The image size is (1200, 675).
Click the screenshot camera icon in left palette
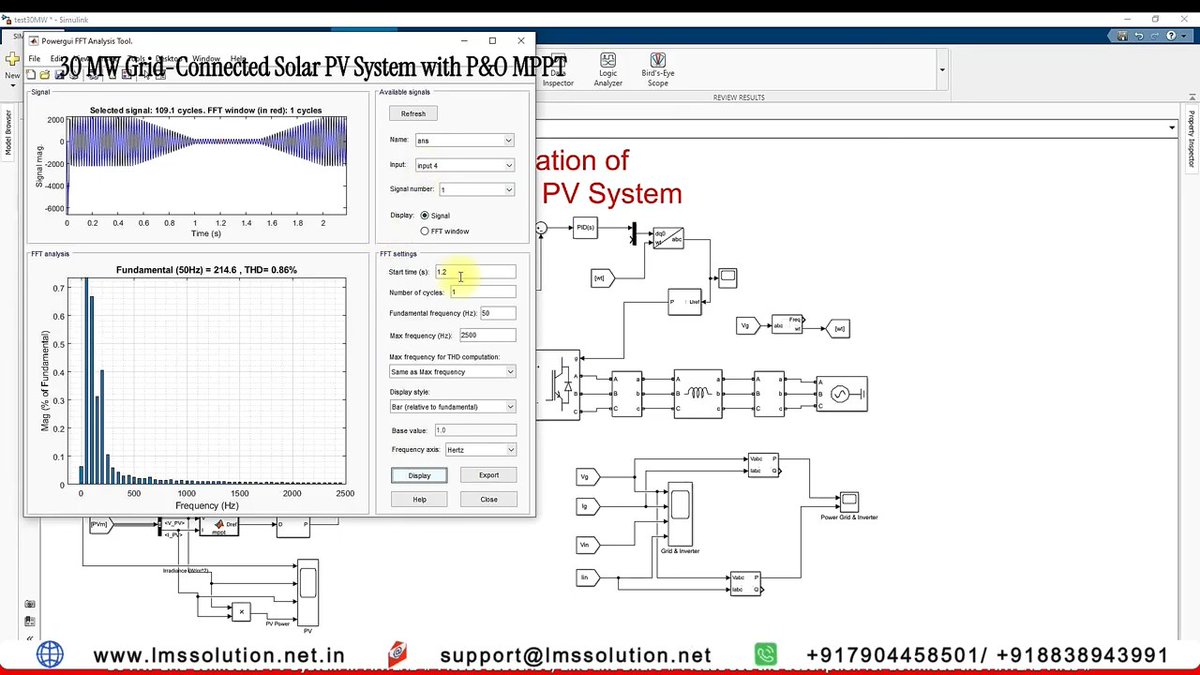coord(30,604)
